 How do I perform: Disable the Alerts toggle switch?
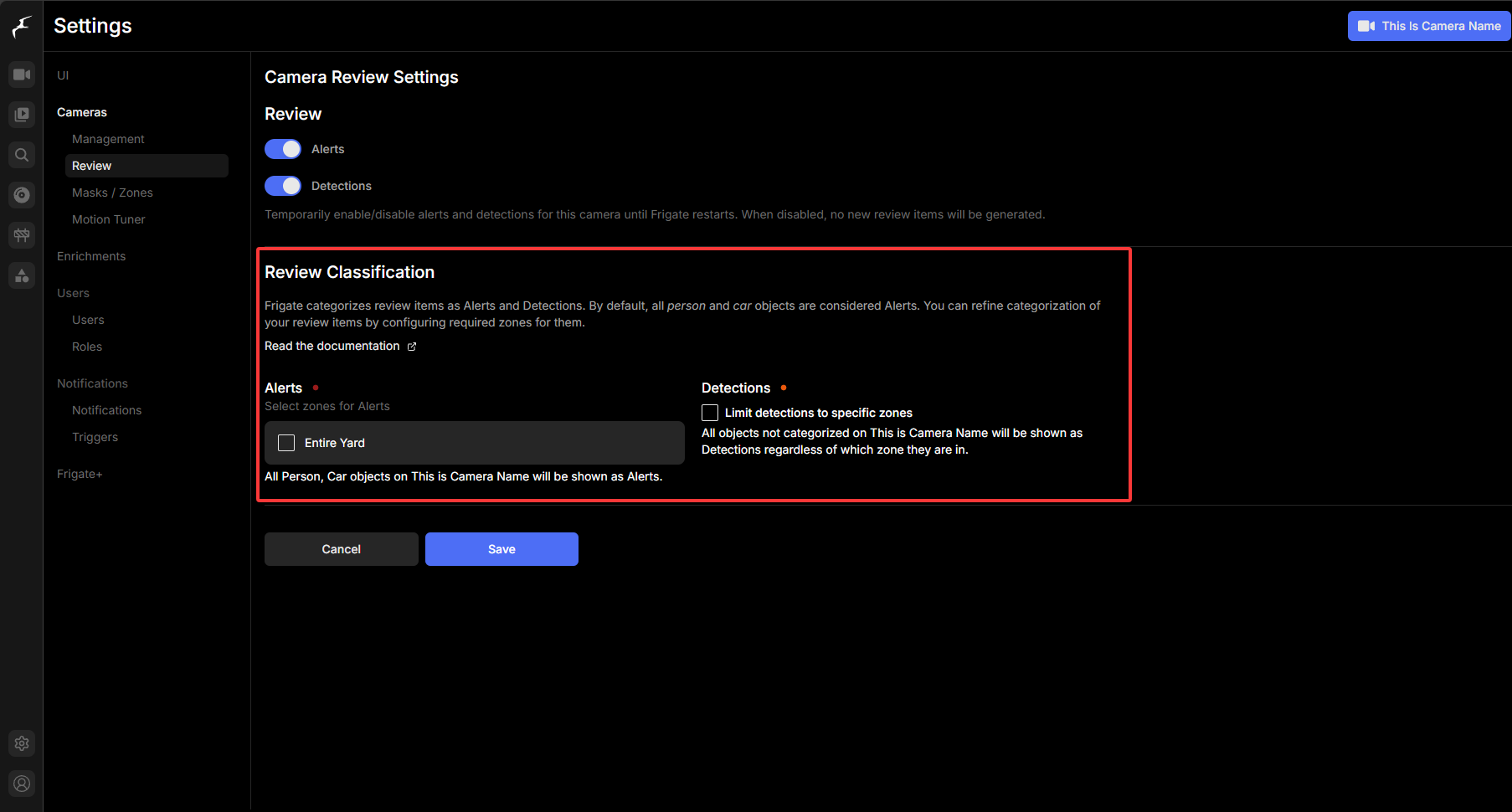pyautogui.click(x=283, y=149)
